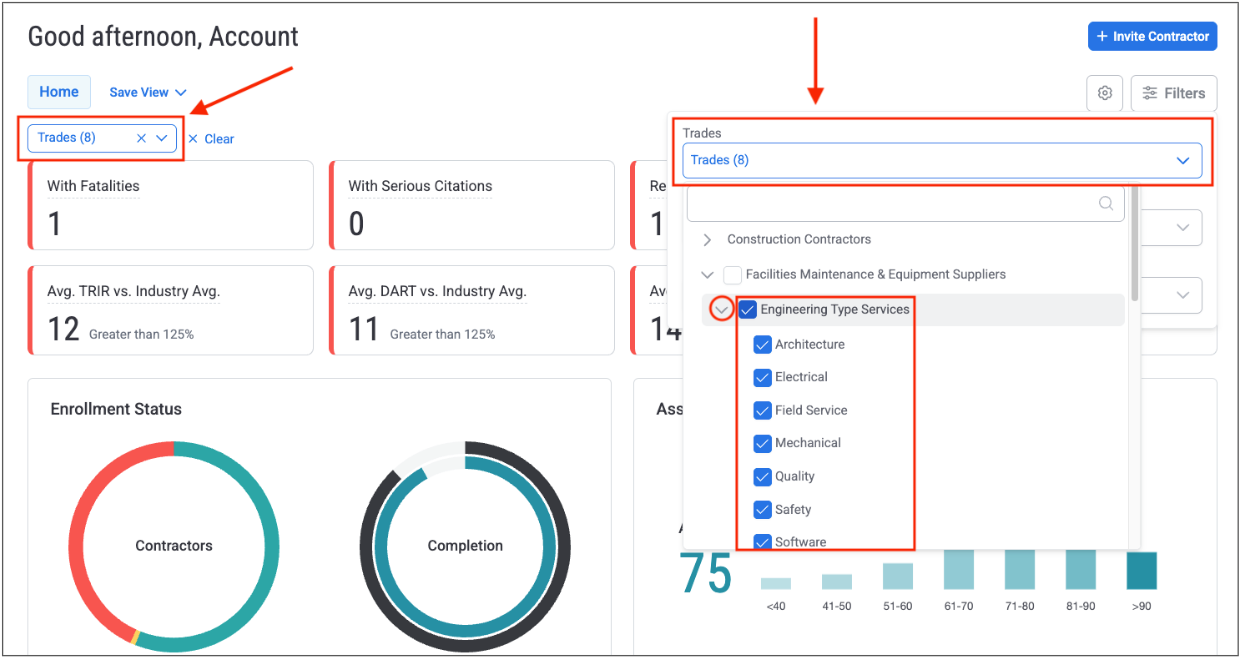Click the Trades search input field
1242x659 pixels.
click(x=890, y=203)
